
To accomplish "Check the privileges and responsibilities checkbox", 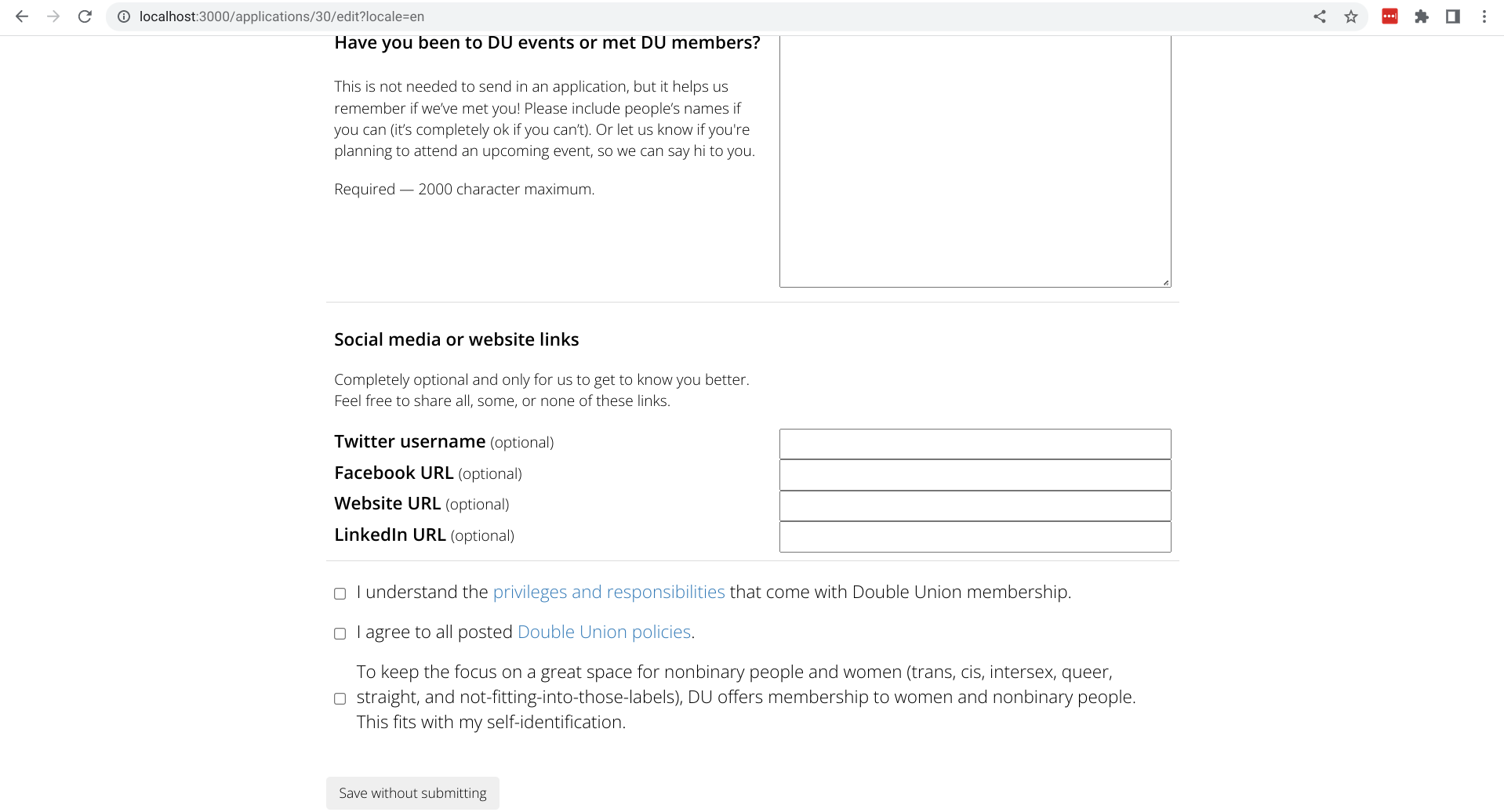I will pyautogui.click(x=340, y=593).
